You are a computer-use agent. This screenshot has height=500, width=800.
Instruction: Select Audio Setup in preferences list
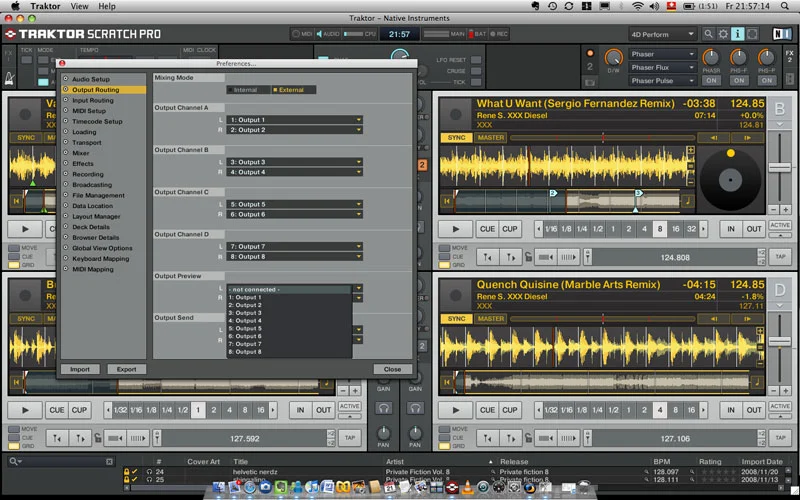[91, 79]
